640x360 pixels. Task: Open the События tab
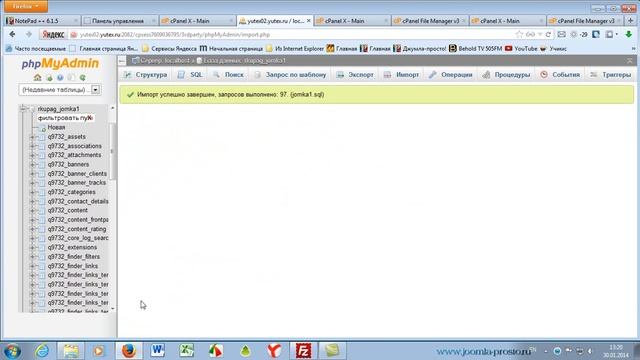pos(560,75)
